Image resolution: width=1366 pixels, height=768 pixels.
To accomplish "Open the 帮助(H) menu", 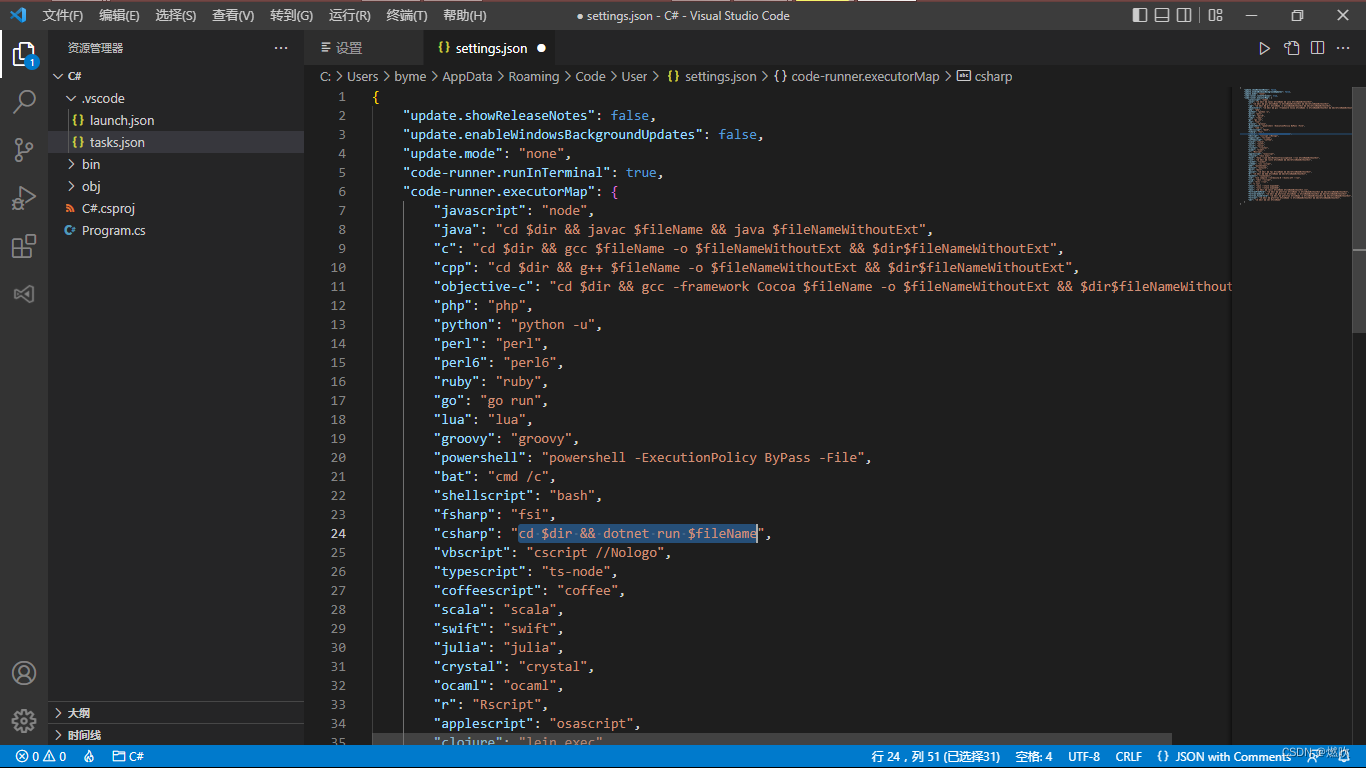I will click(x=464, y=15).
